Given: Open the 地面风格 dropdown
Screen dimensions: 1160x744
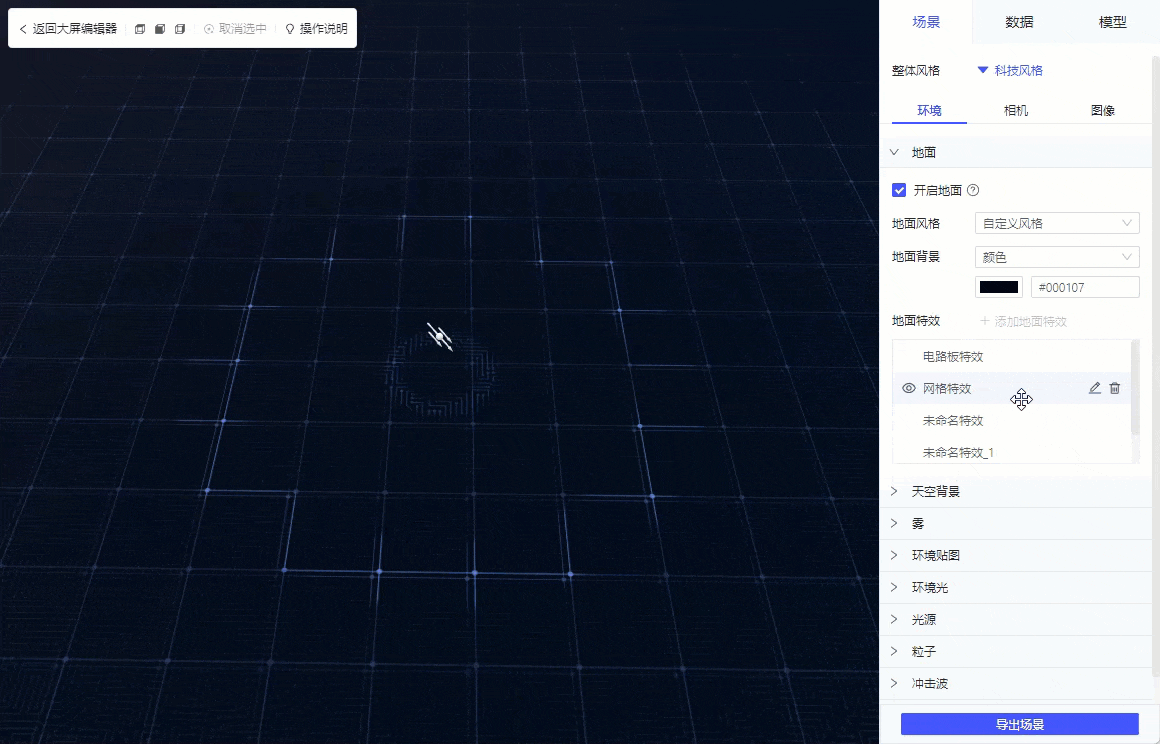Looking at the screenshot, I should [x=1057, y=223].
